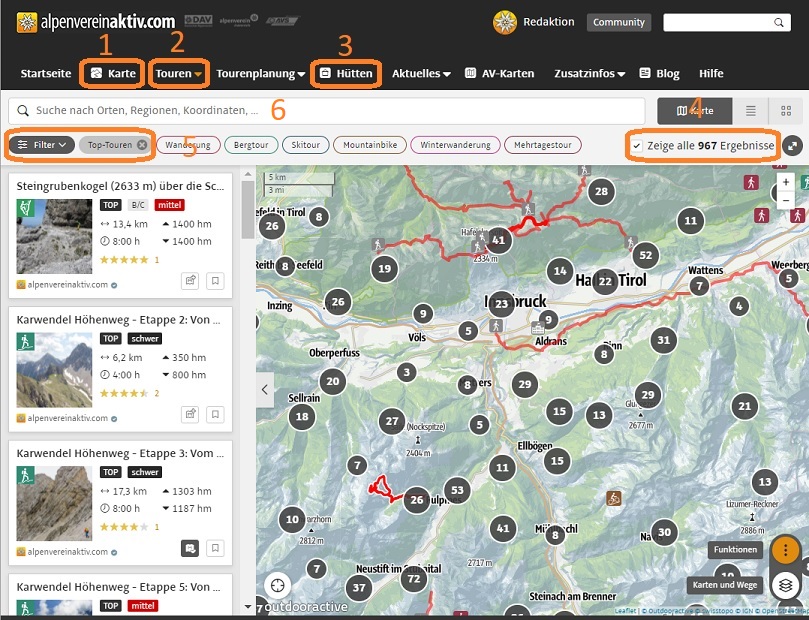The height and width of the screenshot is (620, 809).
Task: Click map cluster marker 31
Action: pyautogui.click(x=664, y=340)
